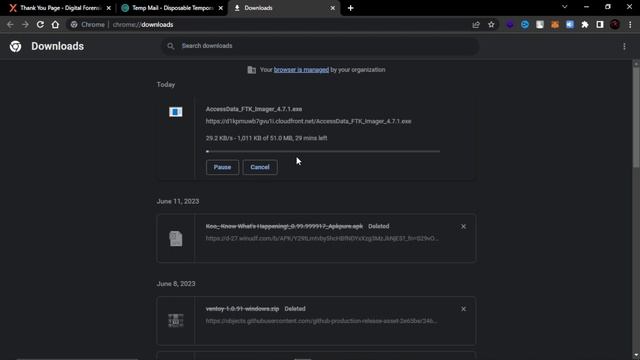Image resolution: width=640 pixels, height=360 pixels.
Task: Open a new tab
Action: click(351, 8)
